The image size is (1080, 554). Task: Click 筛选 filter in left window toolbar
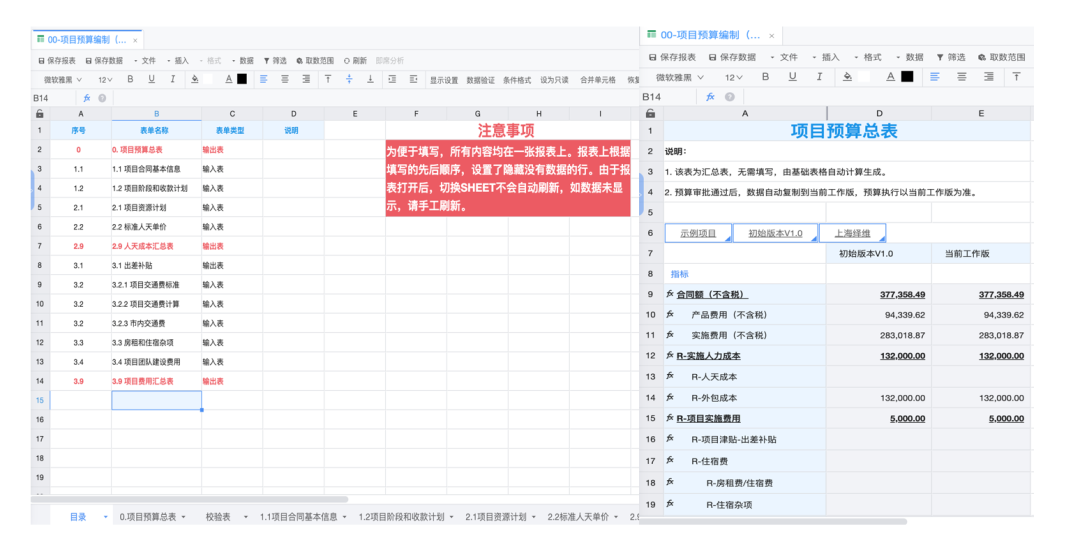tap(275, 61)
